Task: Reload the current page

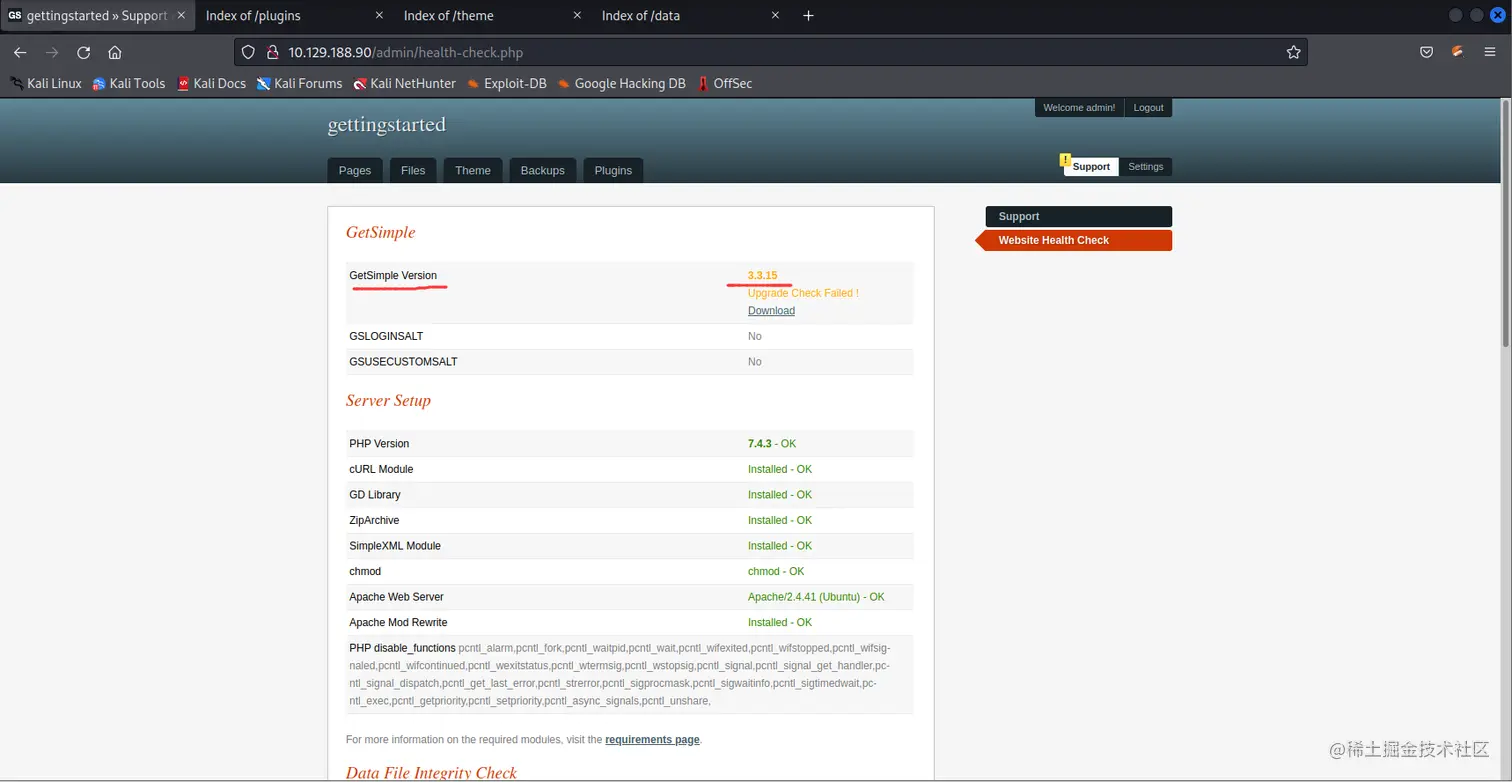Action: tap(84, 52)
